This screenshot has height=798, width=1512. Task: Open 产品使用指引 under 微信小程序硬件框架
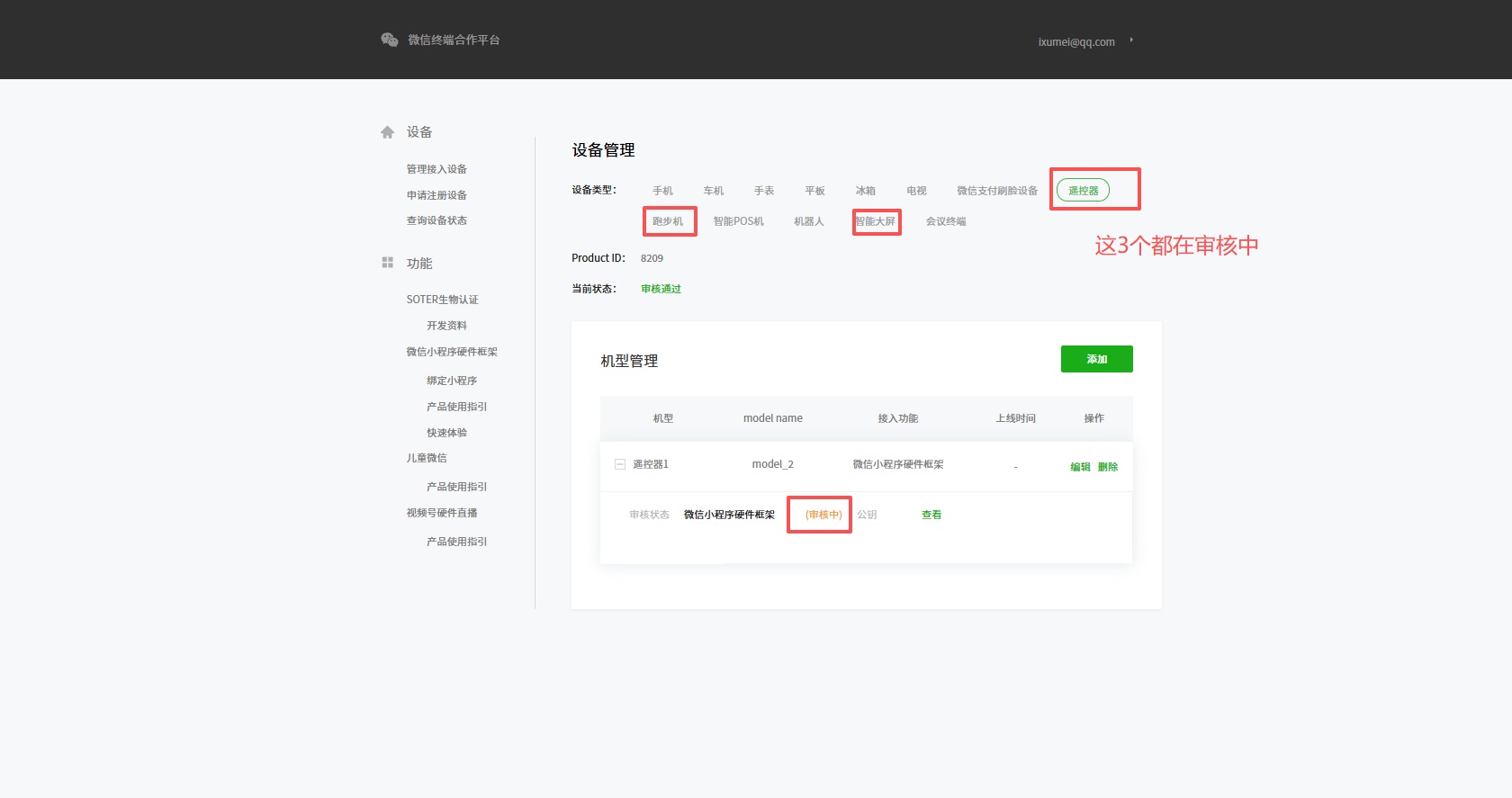point(457,407)
